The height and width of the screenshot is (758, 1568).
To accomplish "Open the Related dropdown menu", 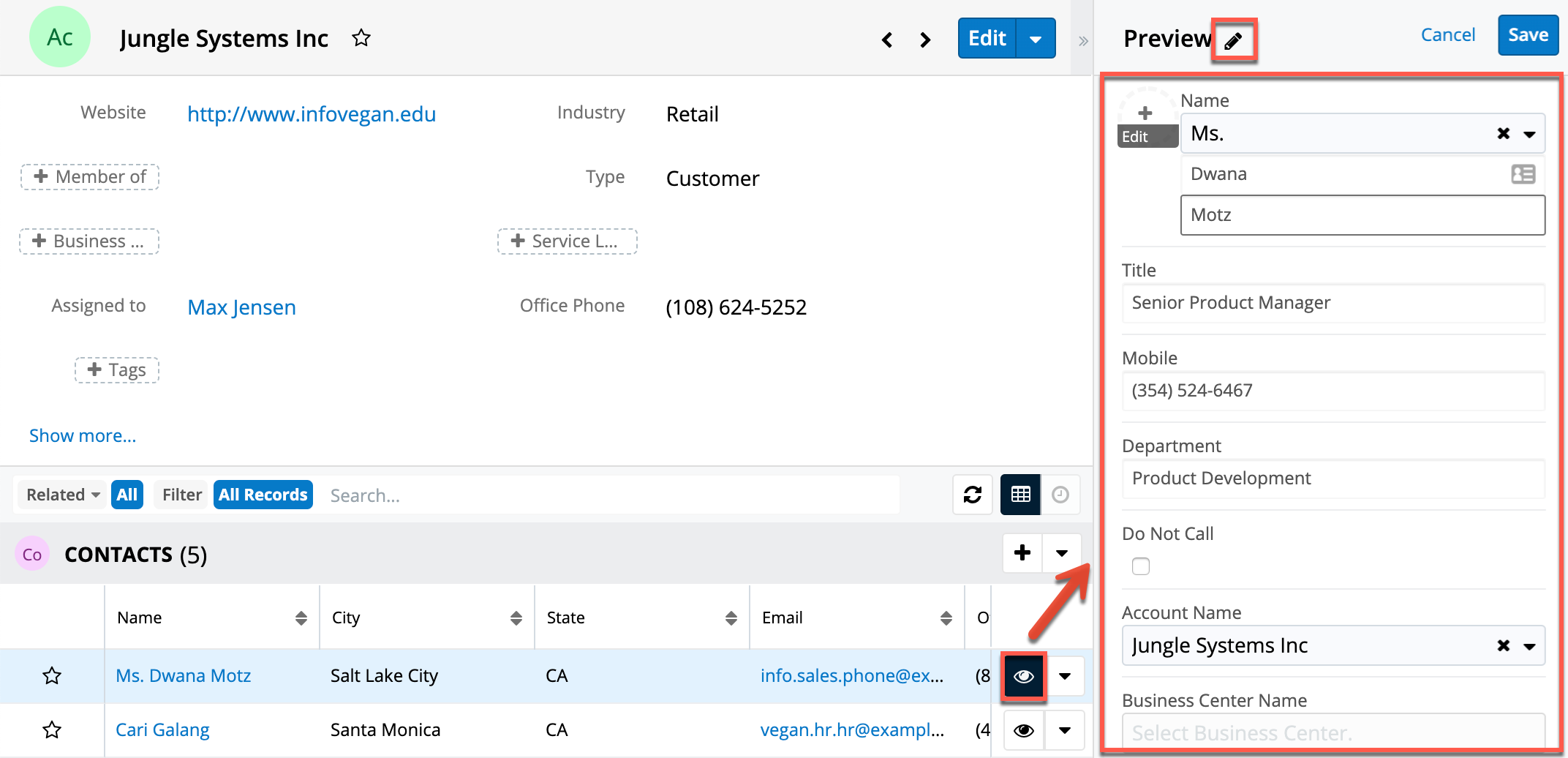I will 63,495.
